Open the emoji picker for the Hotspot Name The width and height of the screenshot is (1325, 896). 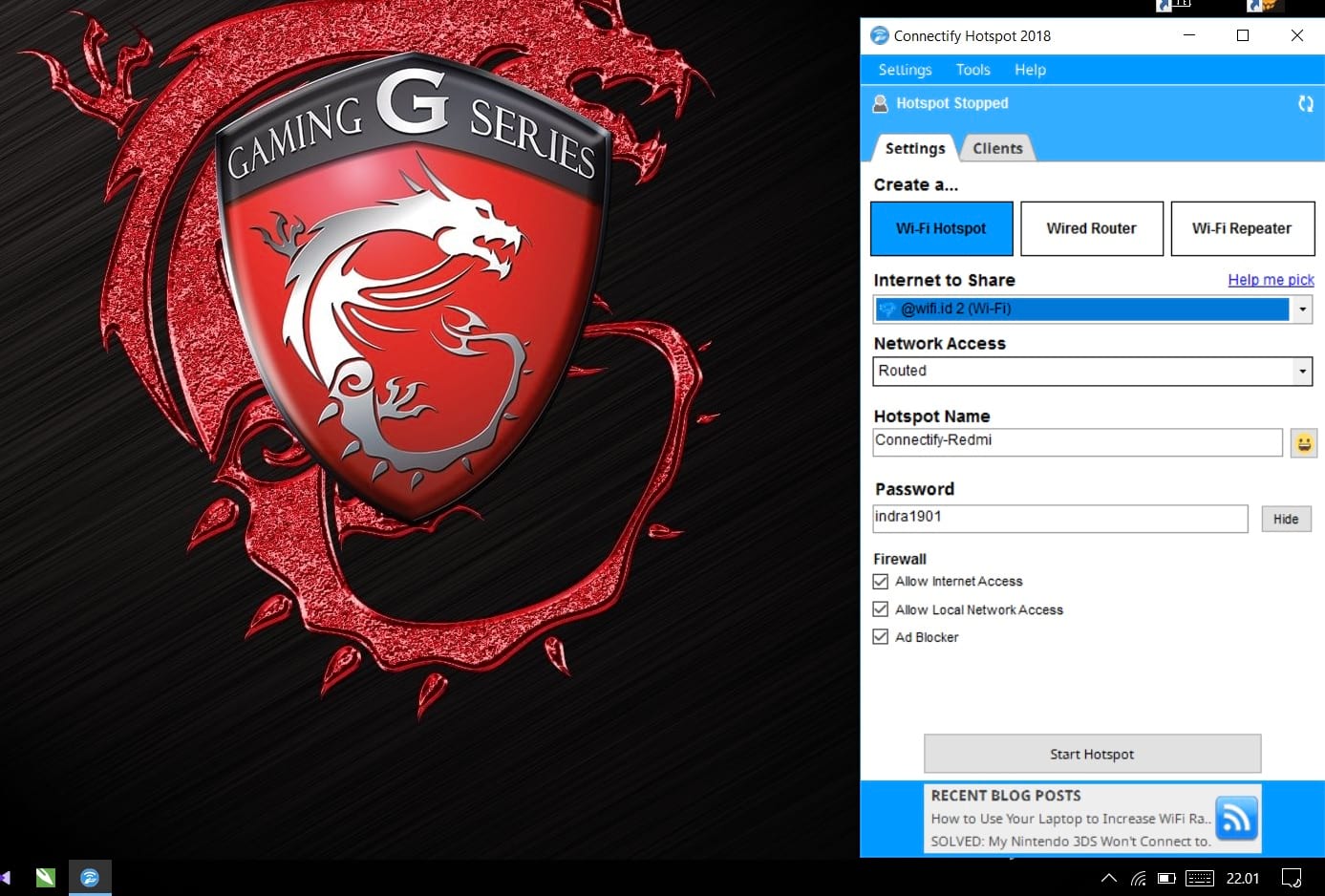[x=1304, y=442]
